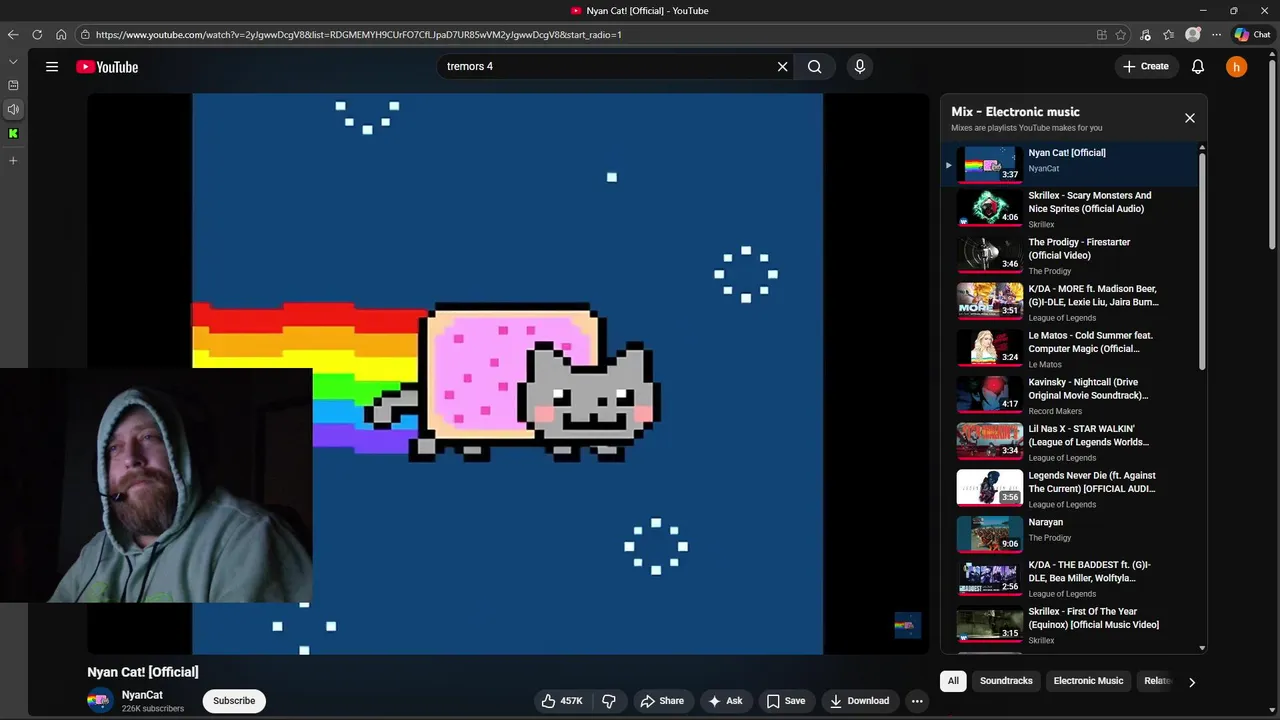This screenshot has height=720, width=1280.
Task: Save video to a playlist
Action: click(x=785, y=701)
